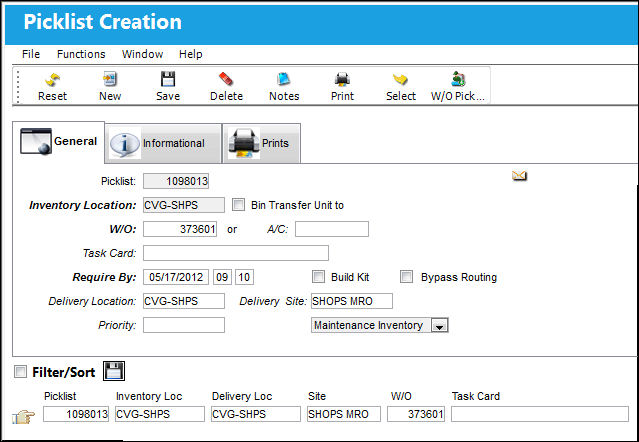Click the envelope mail icon
Image resolution: width=639 pixels, height=442 pixels.
click(x=519, y=176)
